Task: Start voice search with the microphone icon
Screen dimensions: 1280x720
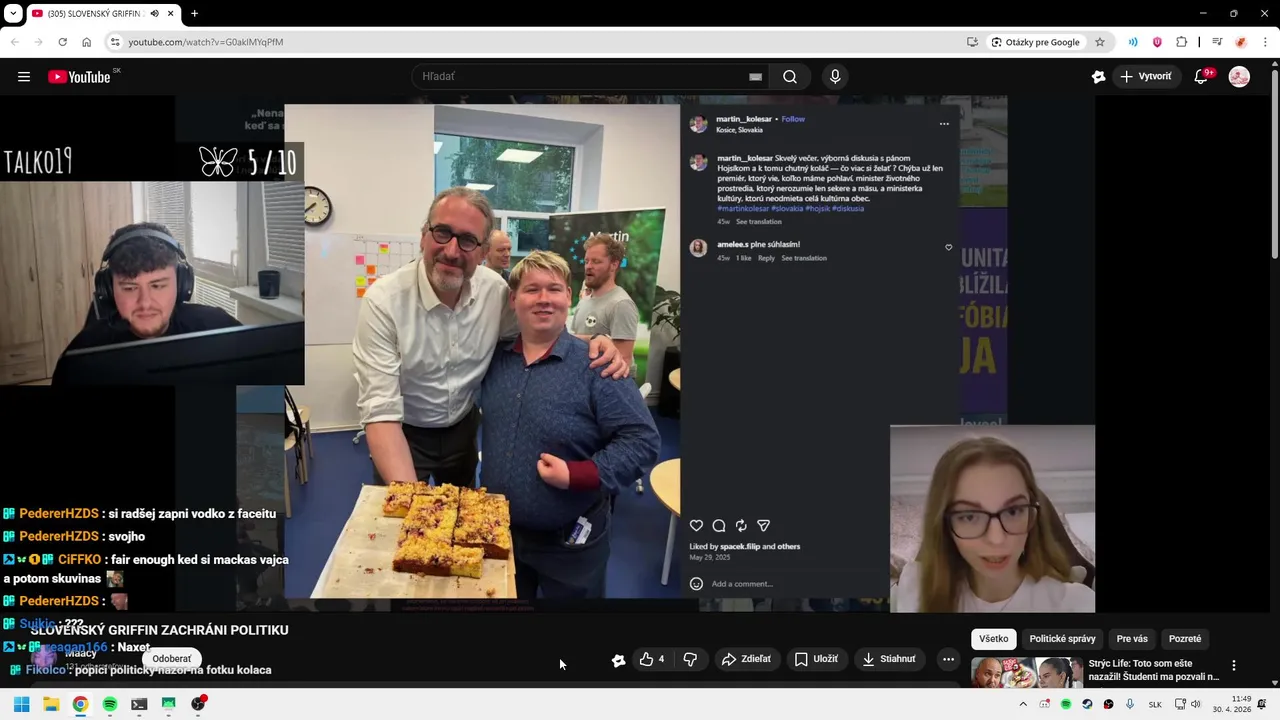Action: [835, 77]
